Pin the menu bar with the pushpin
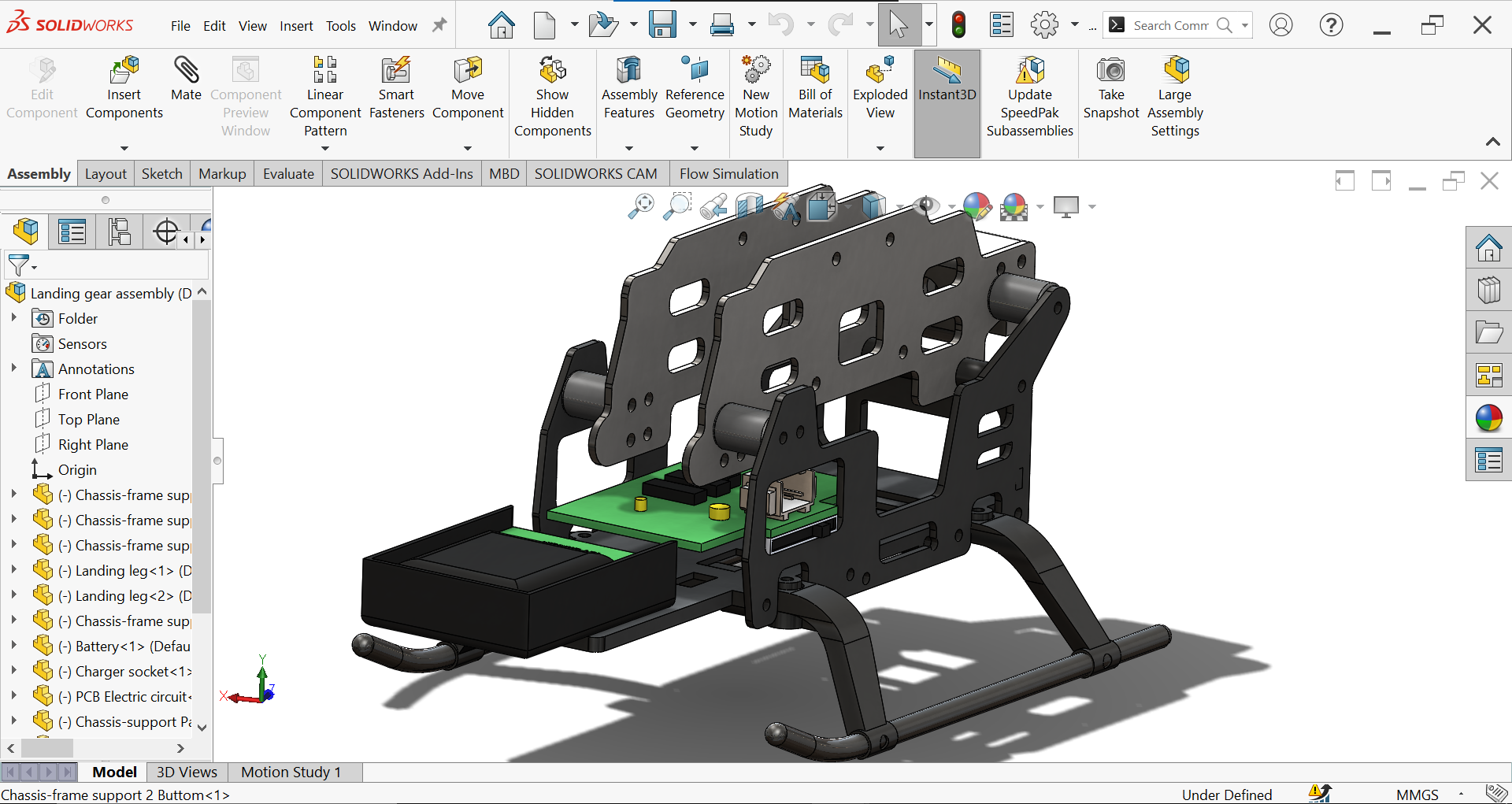Screen dimensions: 1512x804 439,25
